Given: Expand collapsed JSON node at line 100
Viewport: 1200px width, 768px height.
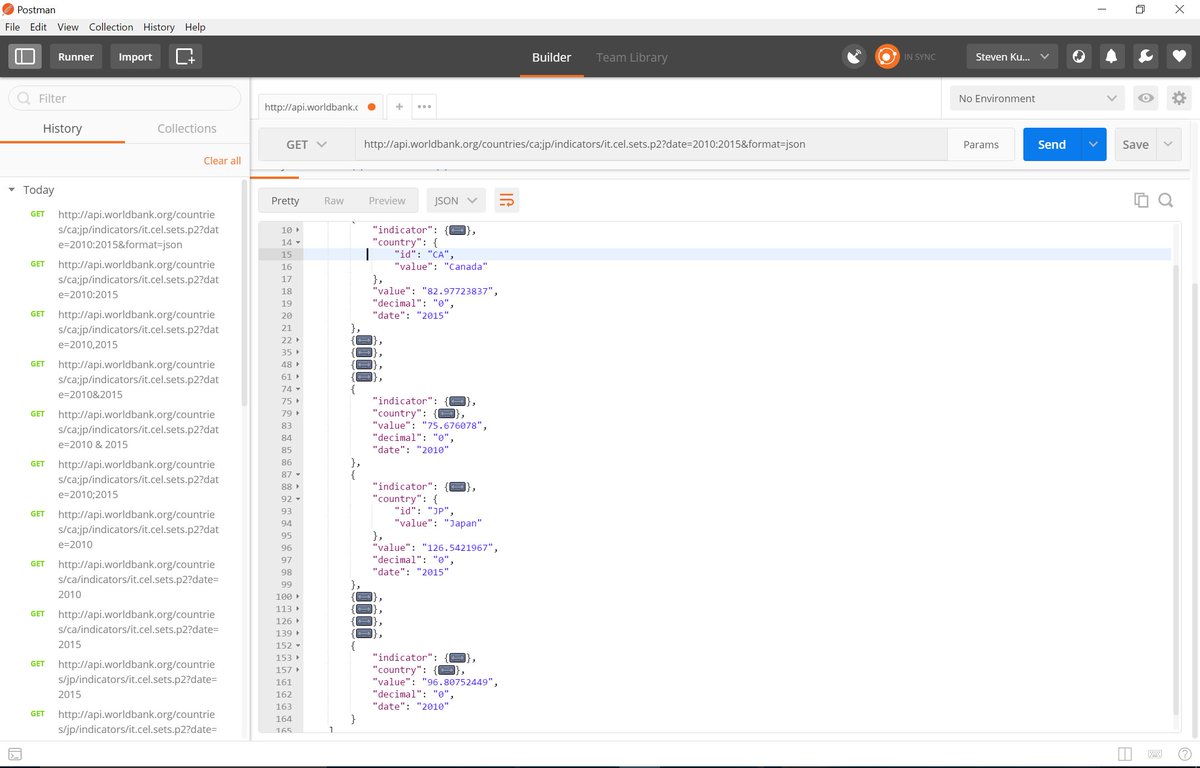Looking at the screenshot, I should [298, 597].
